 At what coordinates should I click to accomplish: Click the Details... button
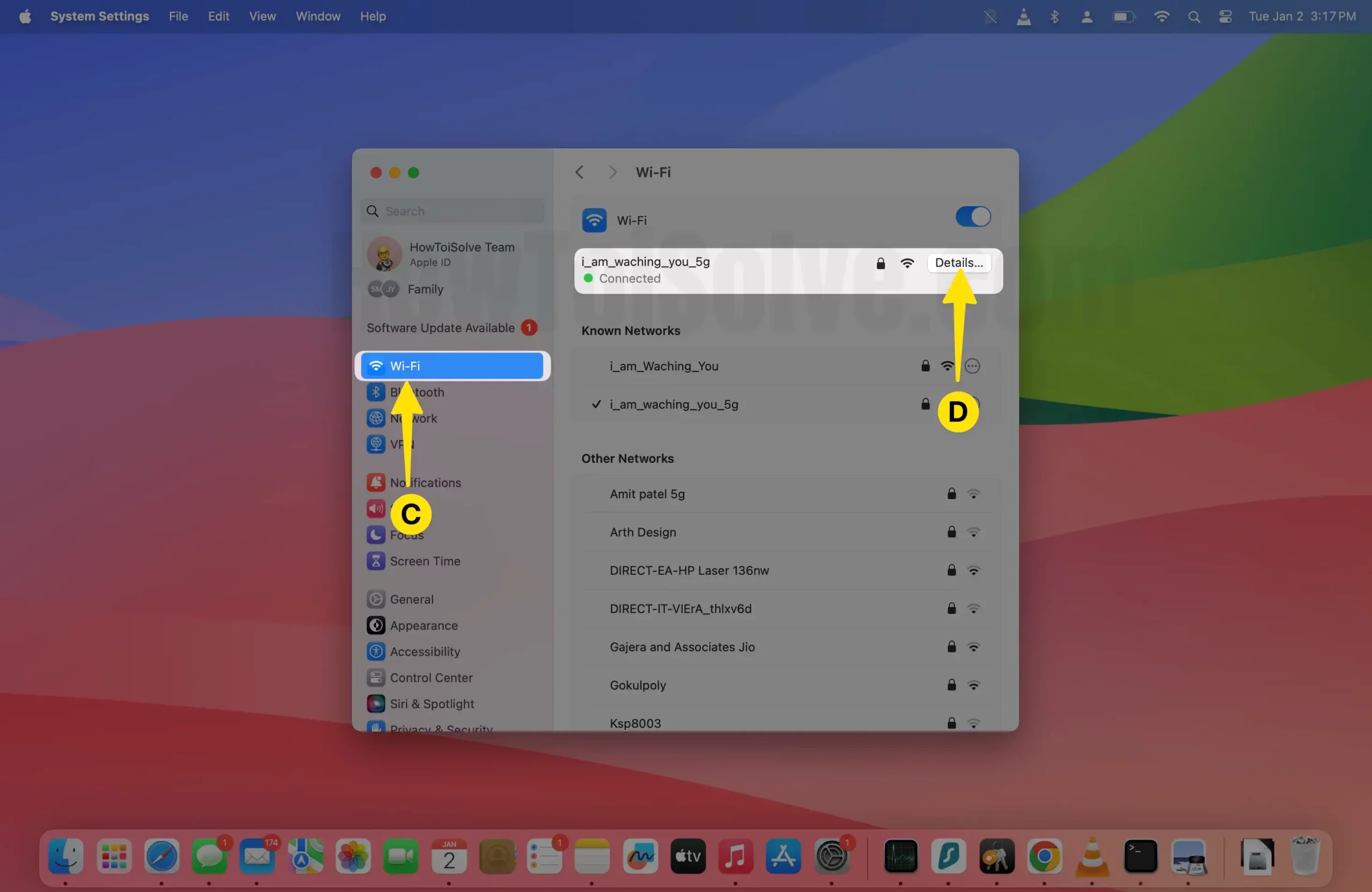[x=958, y=263]
